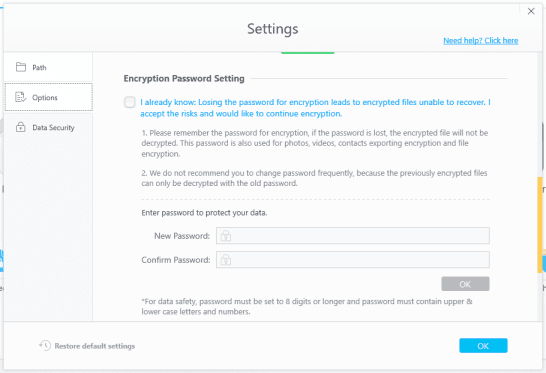Screen dimensions: 546x373
Task: Click the Options checklist icon in sidebar
Action: point(21,97)
